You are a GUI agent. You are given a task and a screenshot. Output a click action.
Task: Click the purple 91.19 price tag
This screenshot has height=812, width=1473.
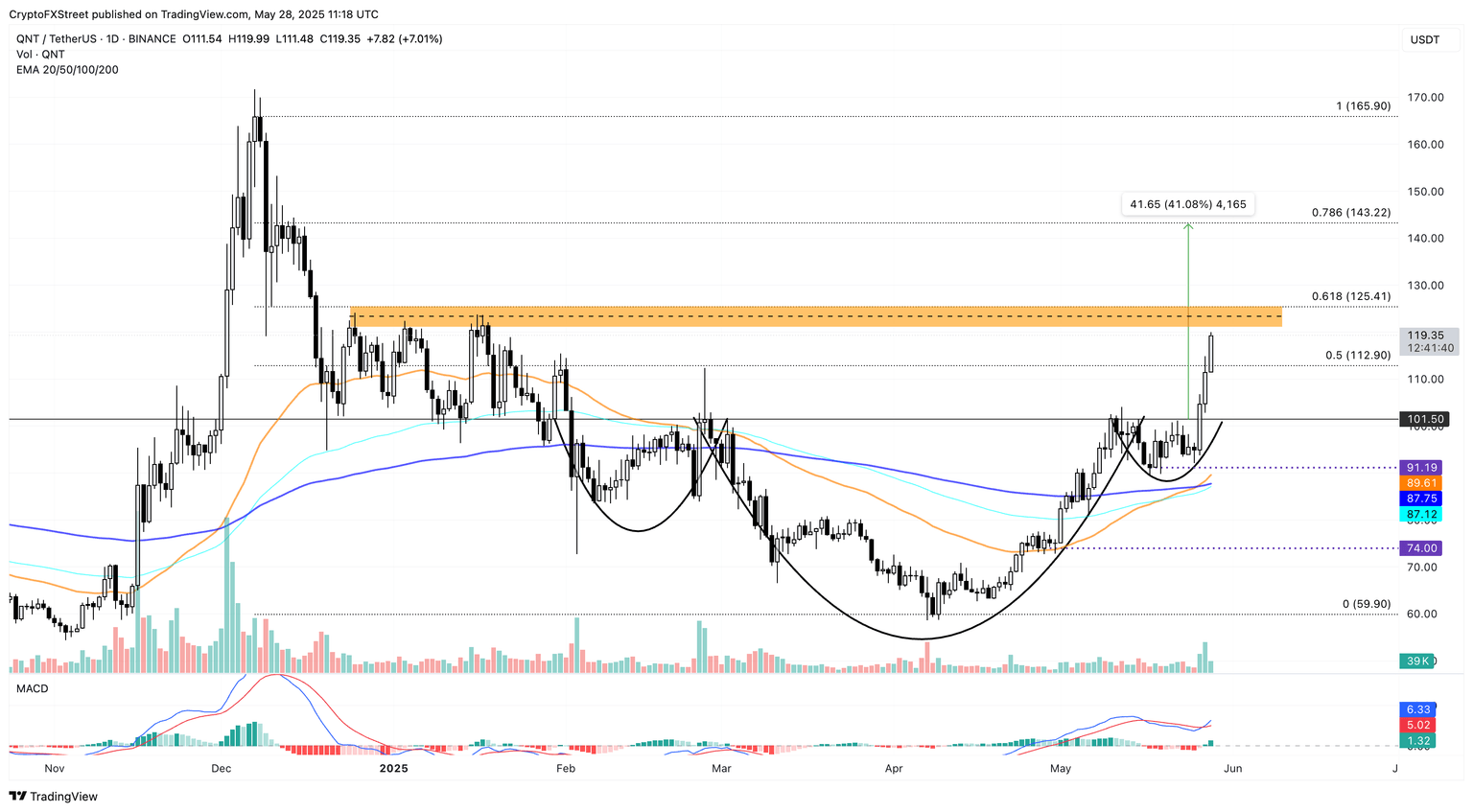click(x=1421, y=468)
